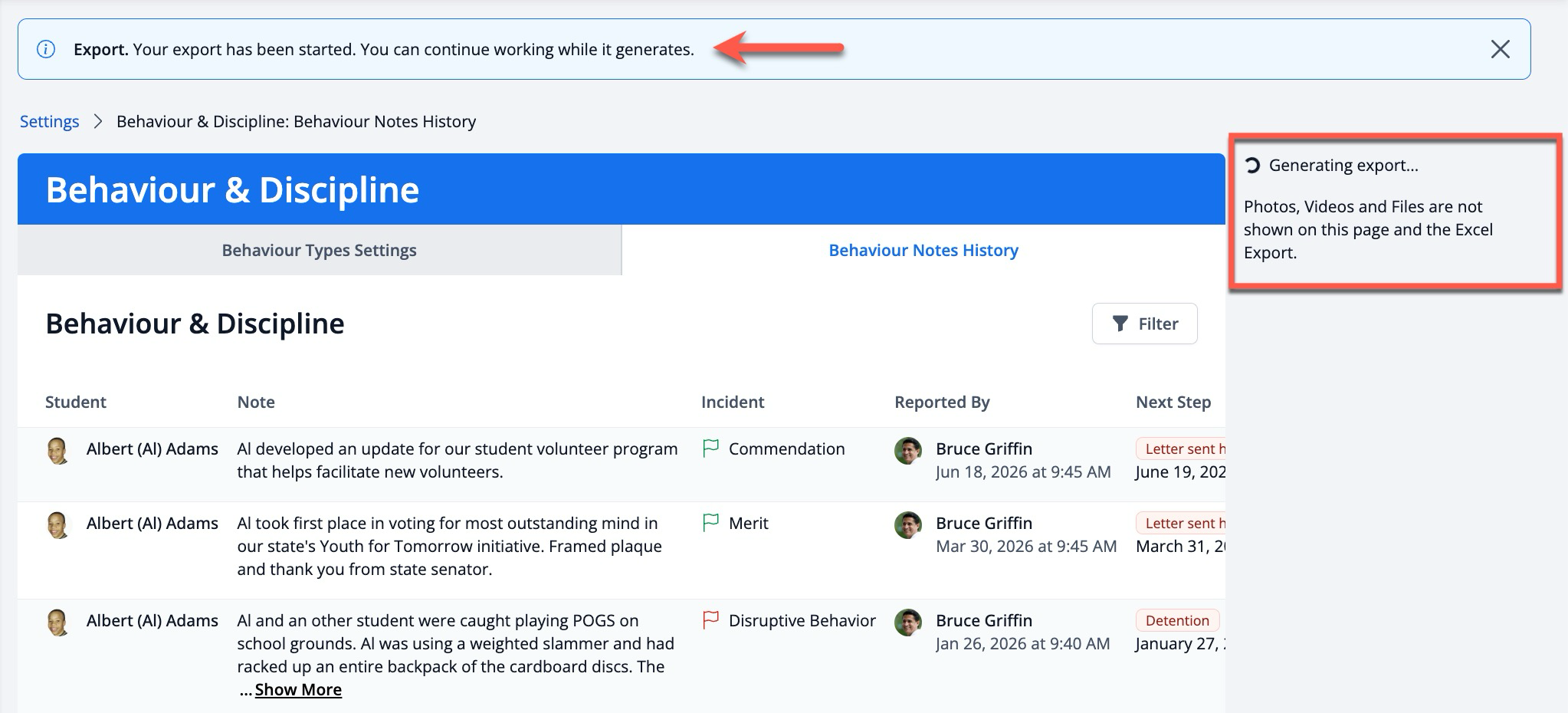The image size is (1568, 713).
Task: Click the green Merit flag icon
Action: 710,523
